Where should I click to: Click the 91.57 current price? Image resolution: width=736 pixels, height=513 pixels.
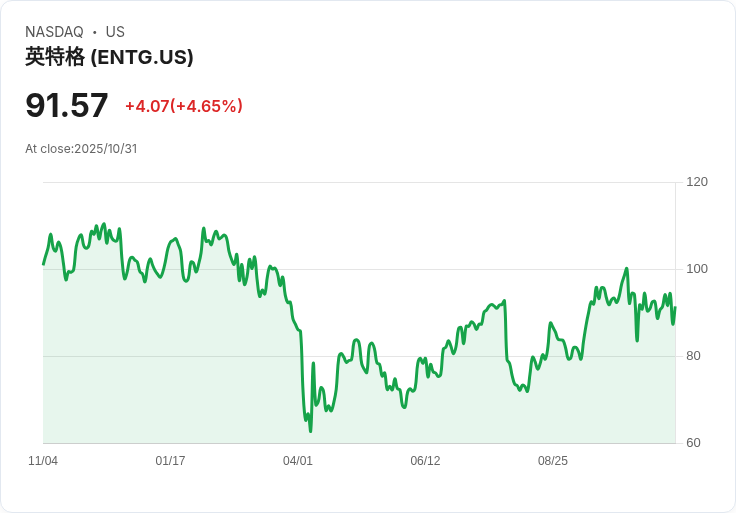point(67,105)
